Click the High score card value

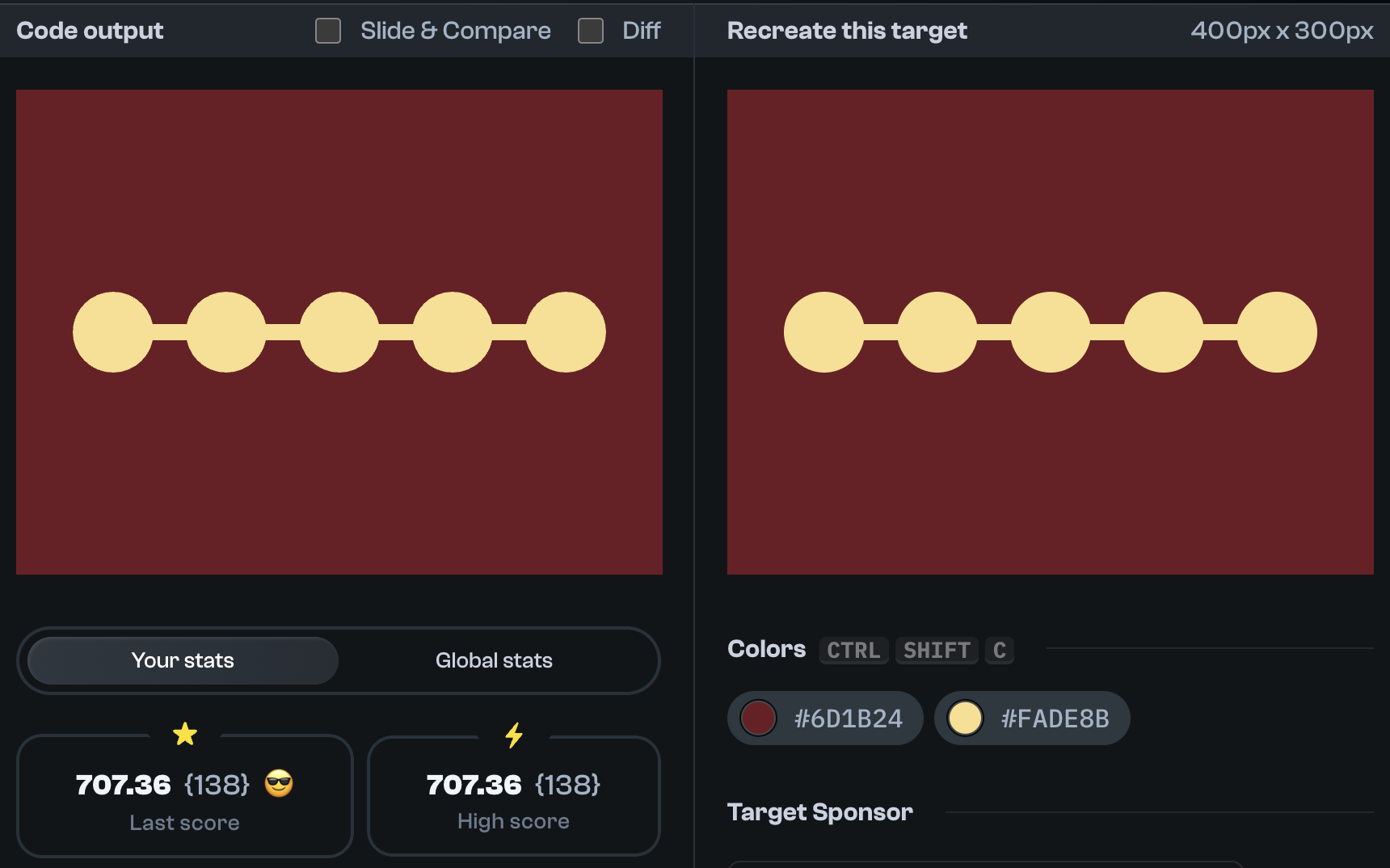[474, 784]
